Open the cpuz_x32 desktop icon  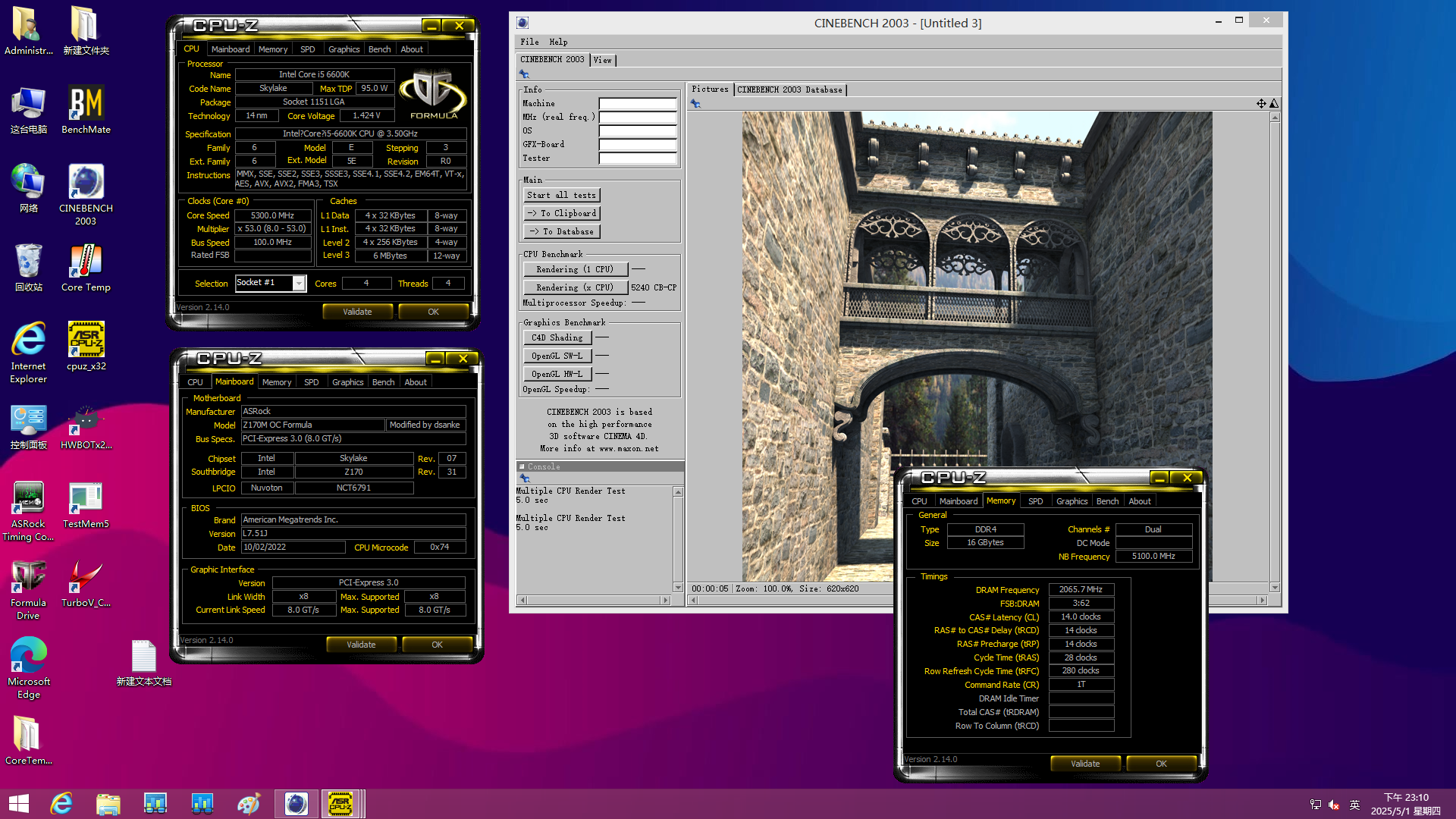[86, 347]
